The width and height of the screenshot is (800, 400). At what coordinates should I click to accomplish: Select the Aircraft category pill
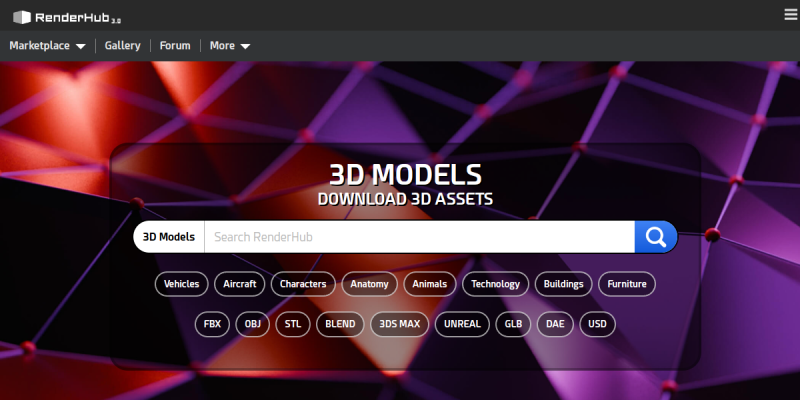click(x=240, y=284)
